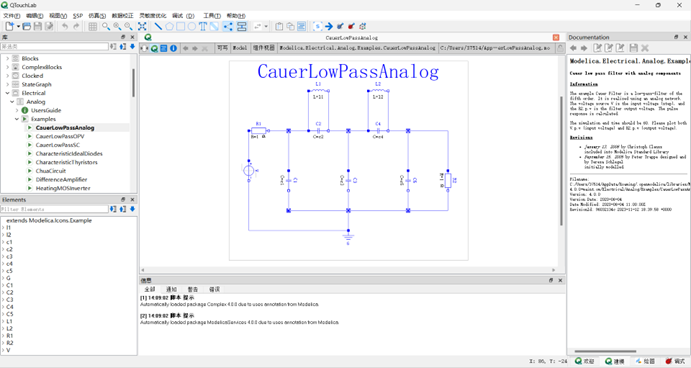The height and width of the screenshot is (368, 691).
Task: Collapse the Electrical library node
Action: (7, 93)
